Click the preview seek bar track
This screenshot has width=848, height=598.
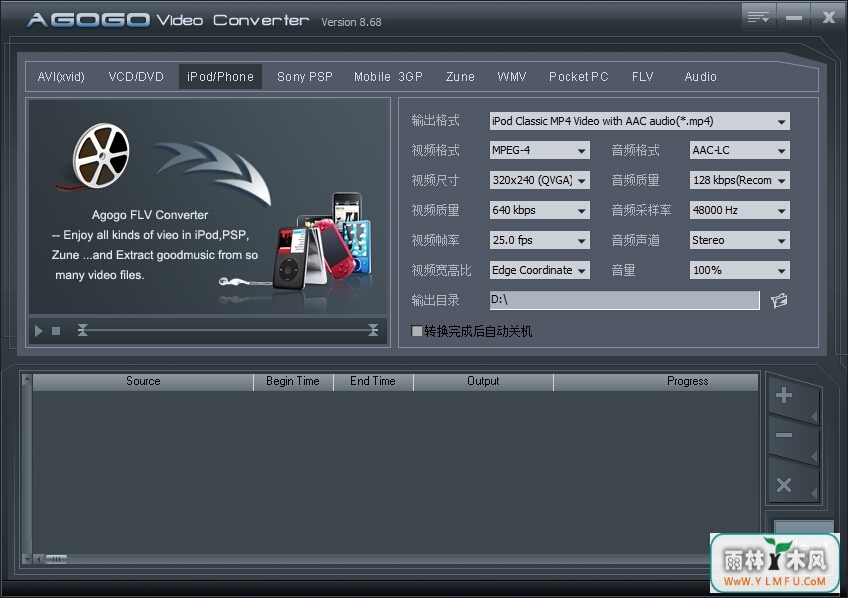[228, 330]
